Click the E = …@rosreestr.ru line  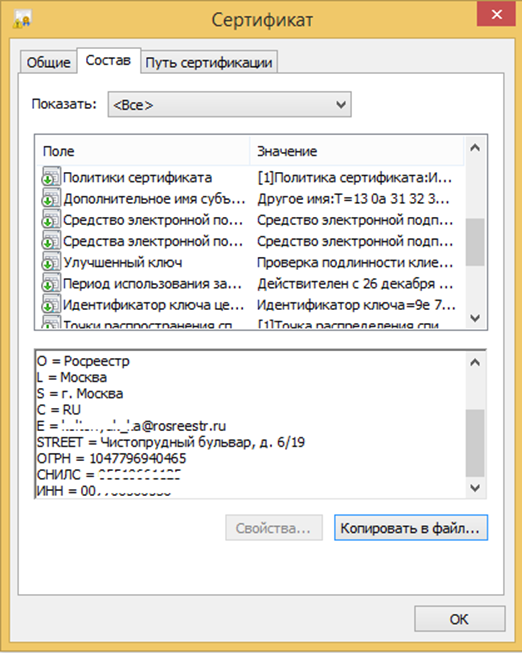pos(131,426)
